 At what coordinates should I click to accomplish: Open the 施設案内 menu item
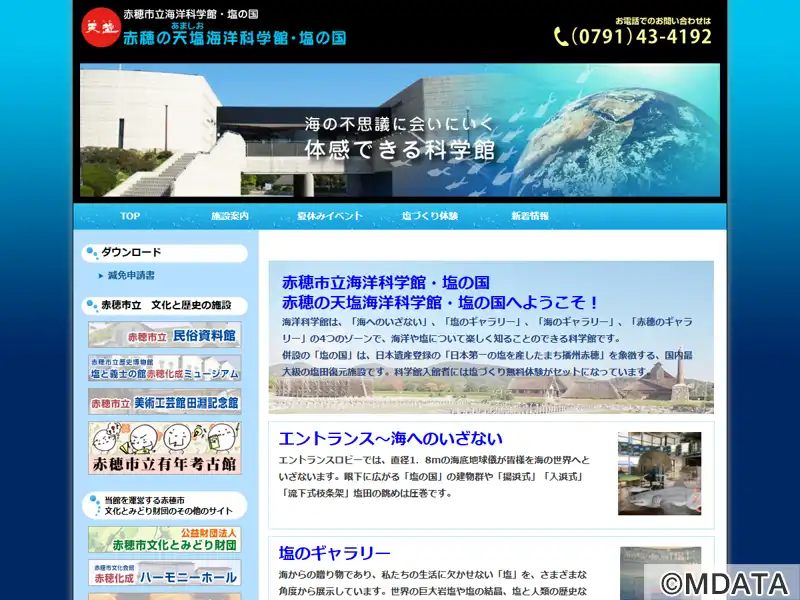coord(230,216)
